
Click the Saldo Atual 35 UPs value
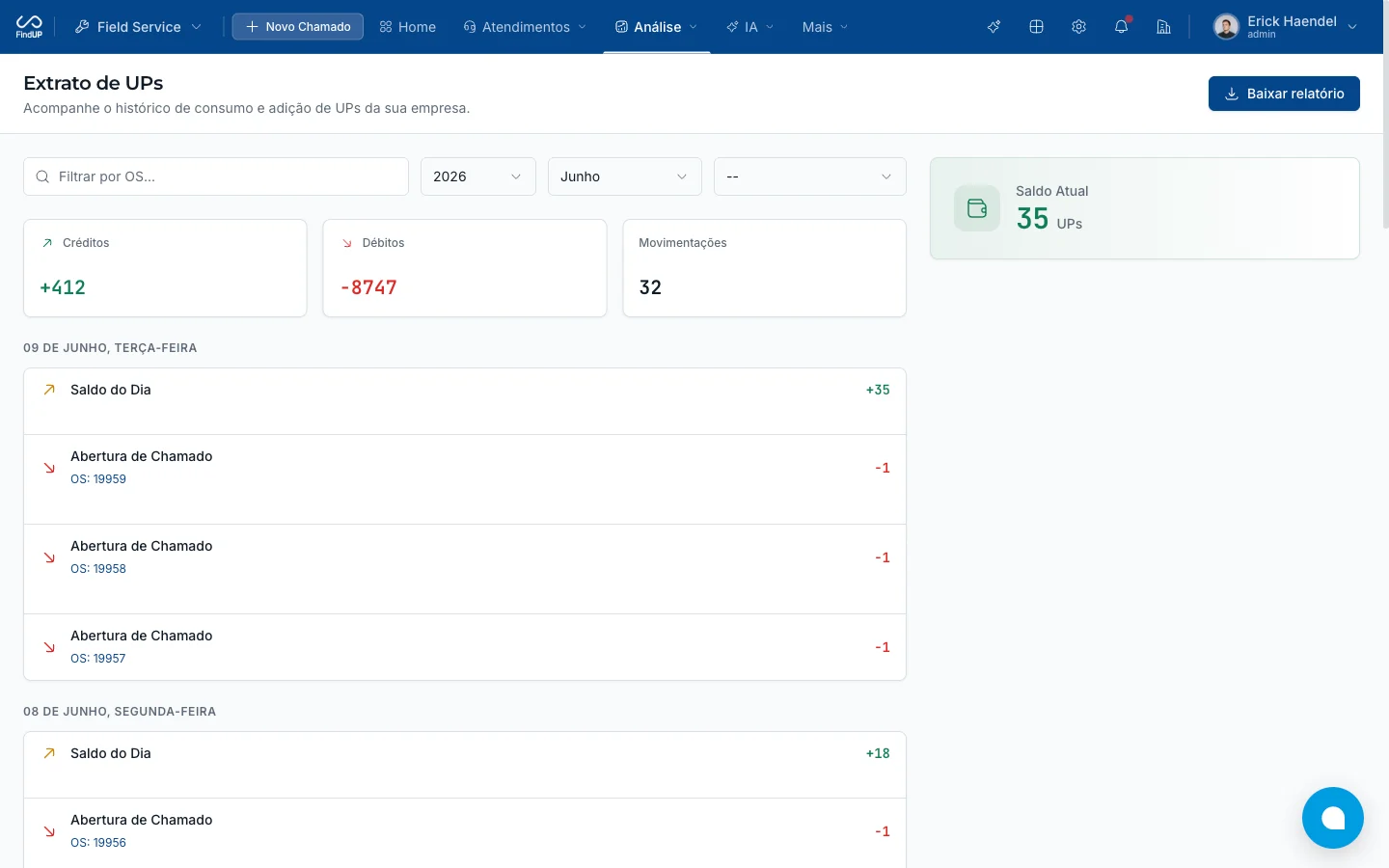(1049, 219)
